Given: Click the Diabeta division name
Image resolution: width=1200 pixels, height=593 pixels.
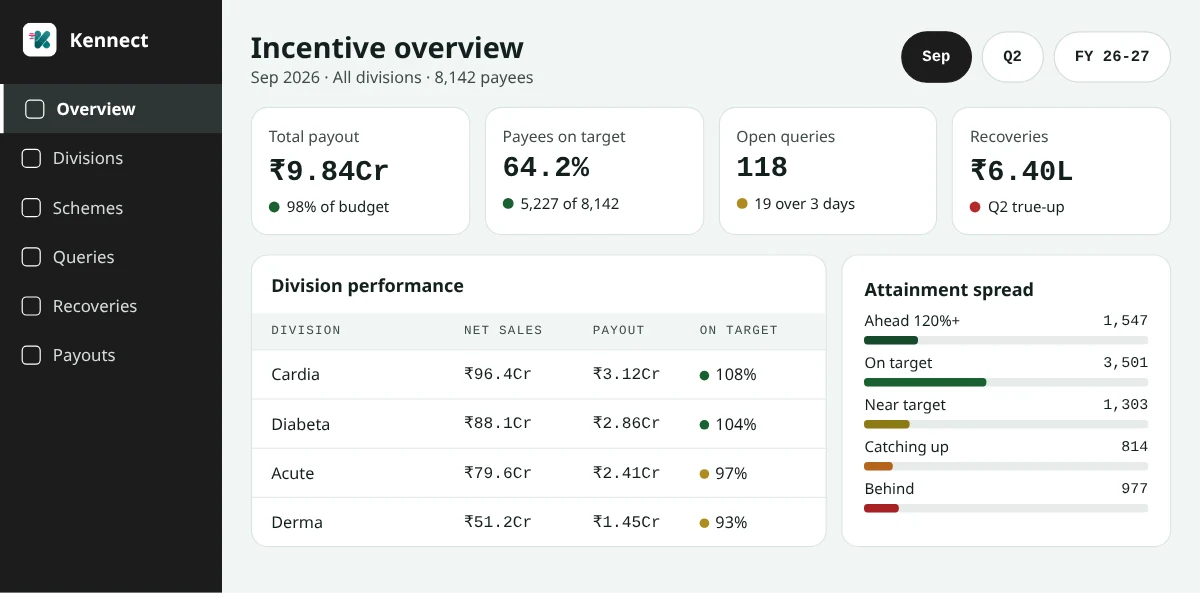Looking at the screenshot, I should [300, 424].
